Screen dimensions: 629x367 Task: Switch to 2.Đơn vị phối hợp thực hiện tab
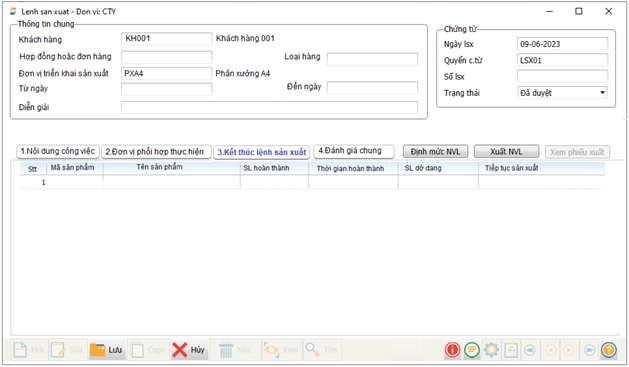point(156,152)
